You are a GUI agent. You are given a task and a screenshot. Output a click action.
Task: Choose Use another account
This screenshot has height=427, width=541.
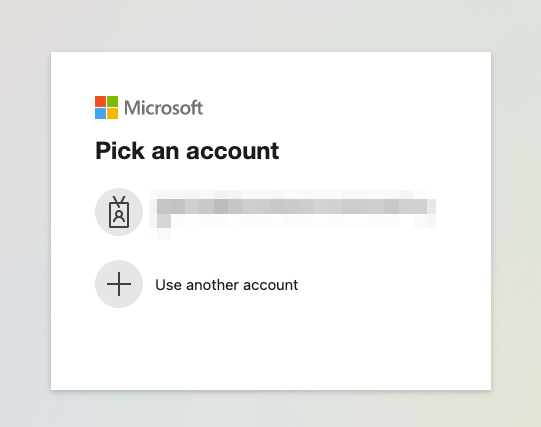pos(197,284)
